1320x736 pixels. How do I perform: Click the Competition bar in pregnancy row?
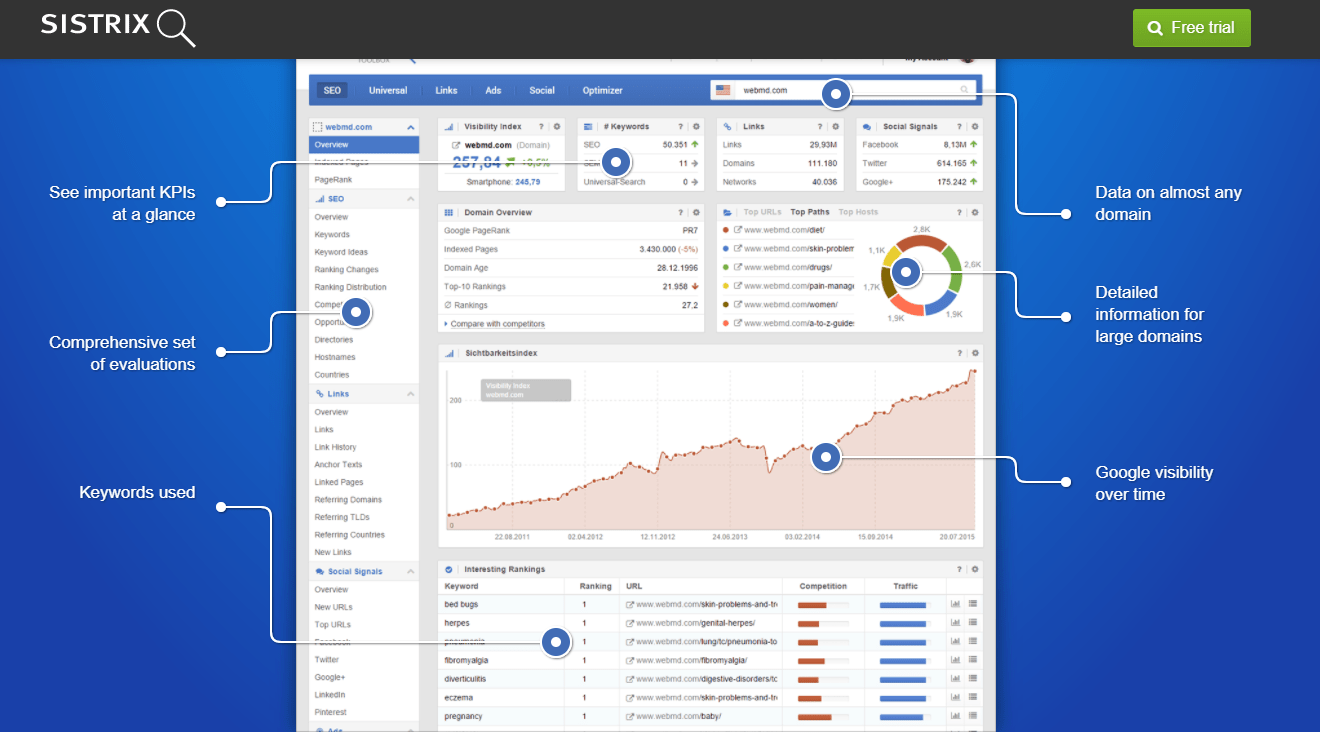(823, 717)
